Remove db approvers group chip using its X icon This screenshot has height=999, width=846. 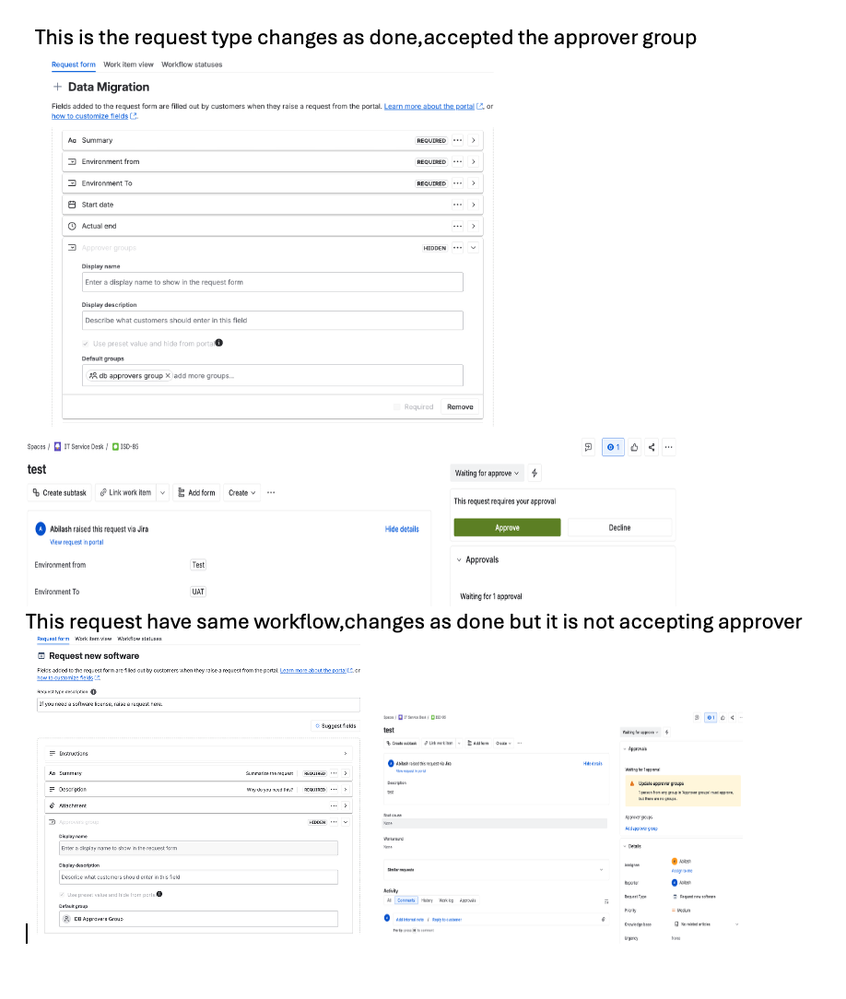(x=168, y=378)
